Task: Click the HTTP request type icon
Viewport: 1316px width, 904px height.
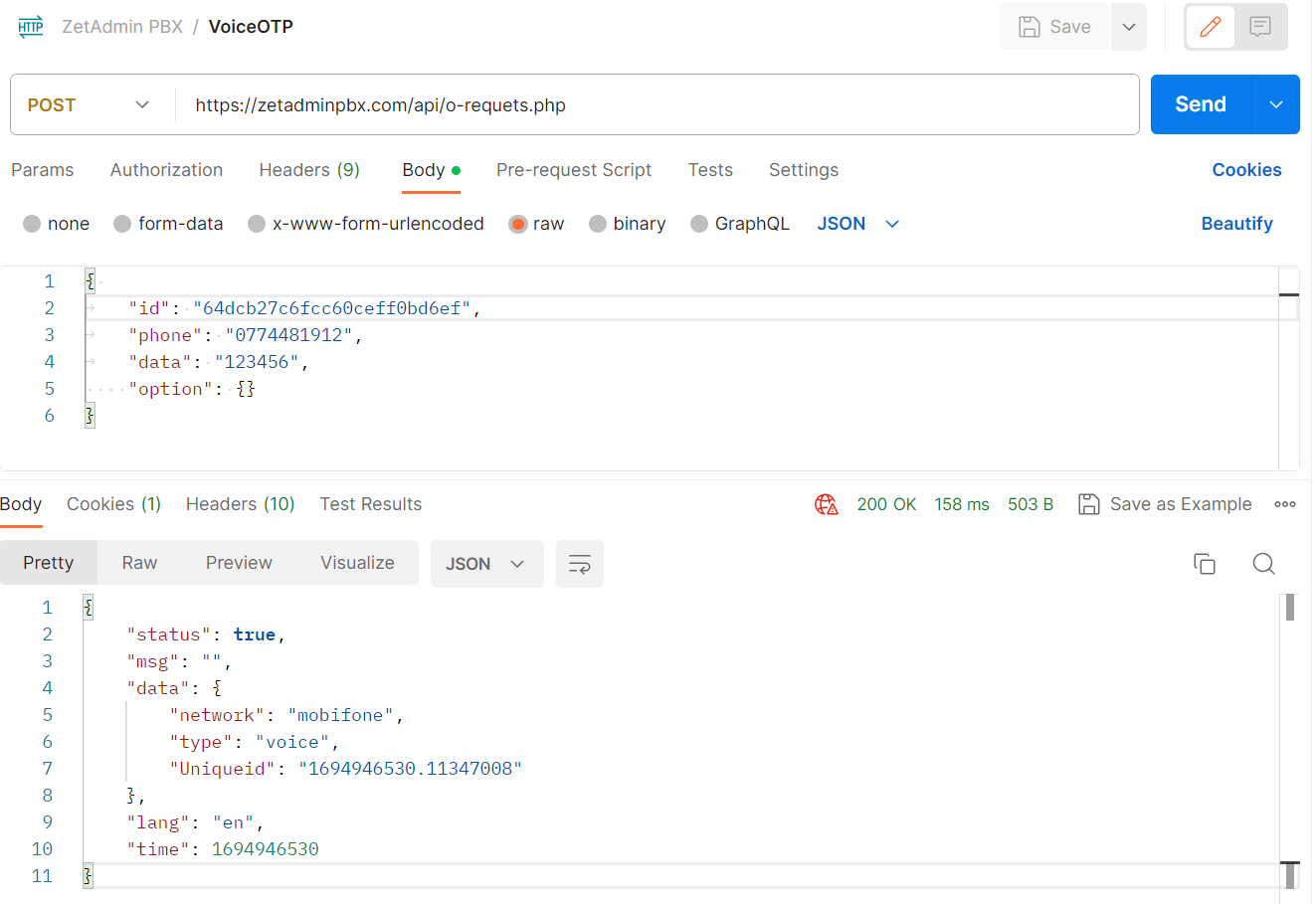Action: (x=31, y=27)
